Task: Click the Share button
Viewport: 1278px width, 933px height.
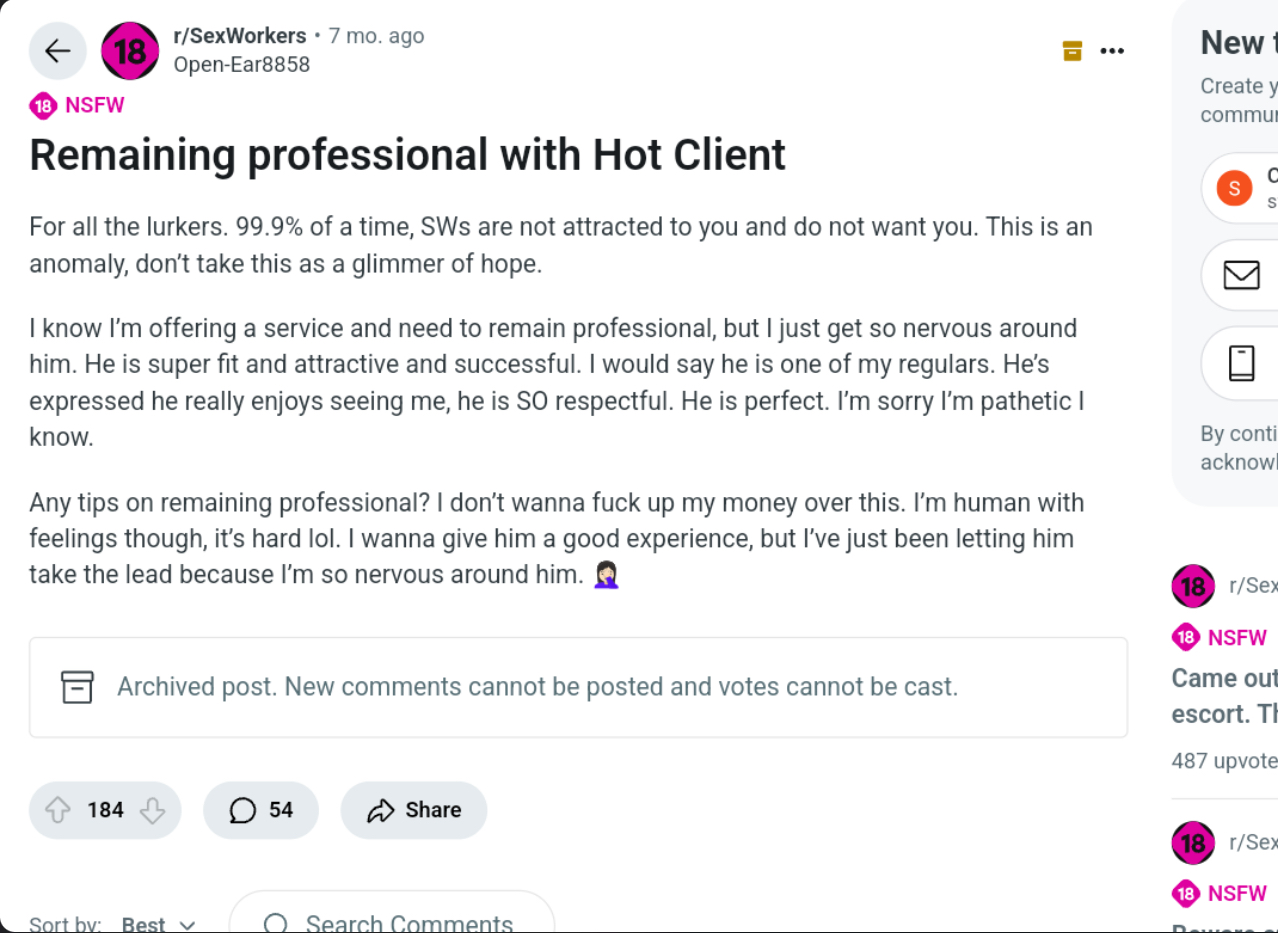Action: click(414, 810)
